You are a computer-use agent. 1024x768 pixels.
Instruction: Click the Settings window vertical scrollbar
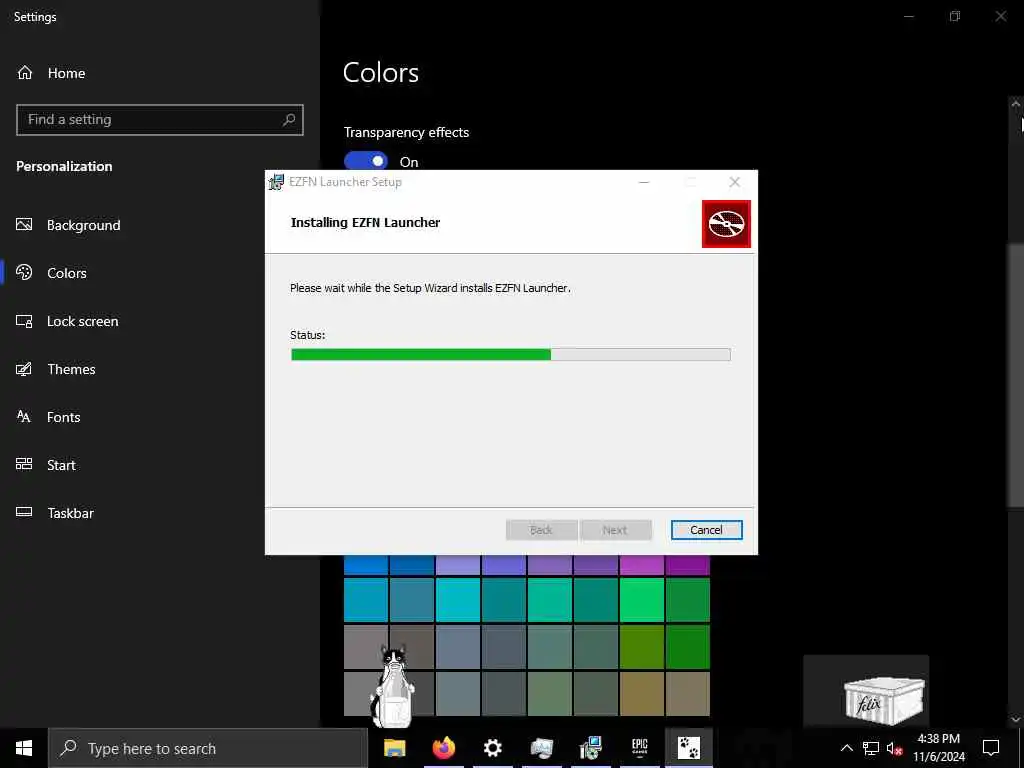[1016, 376]
